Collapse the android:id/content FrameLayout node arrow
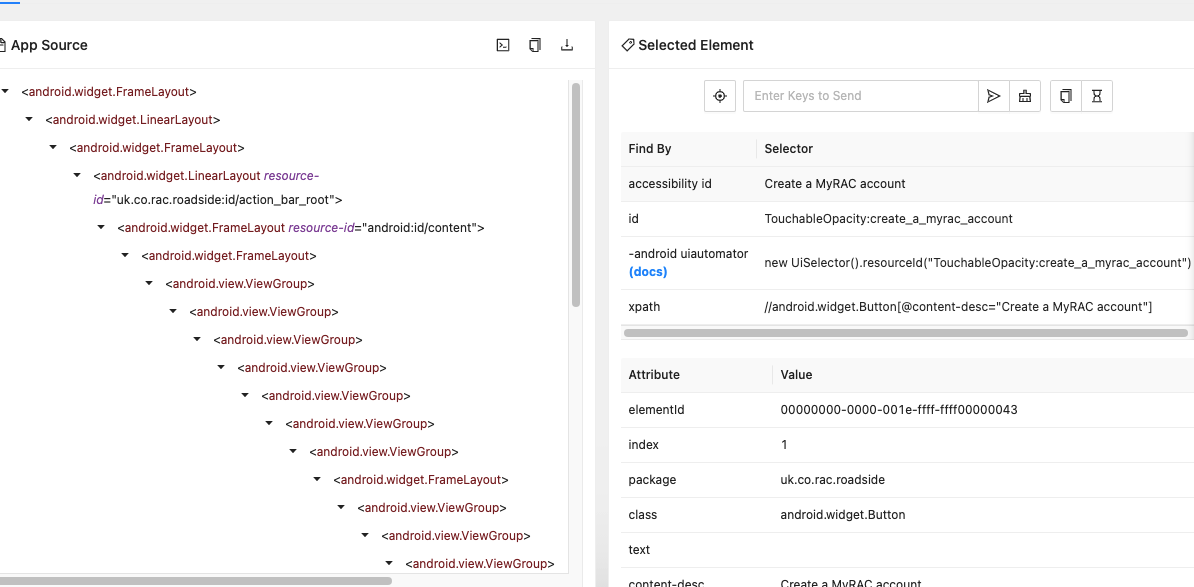Viewport: 1194px width, 587px height. 101,227
